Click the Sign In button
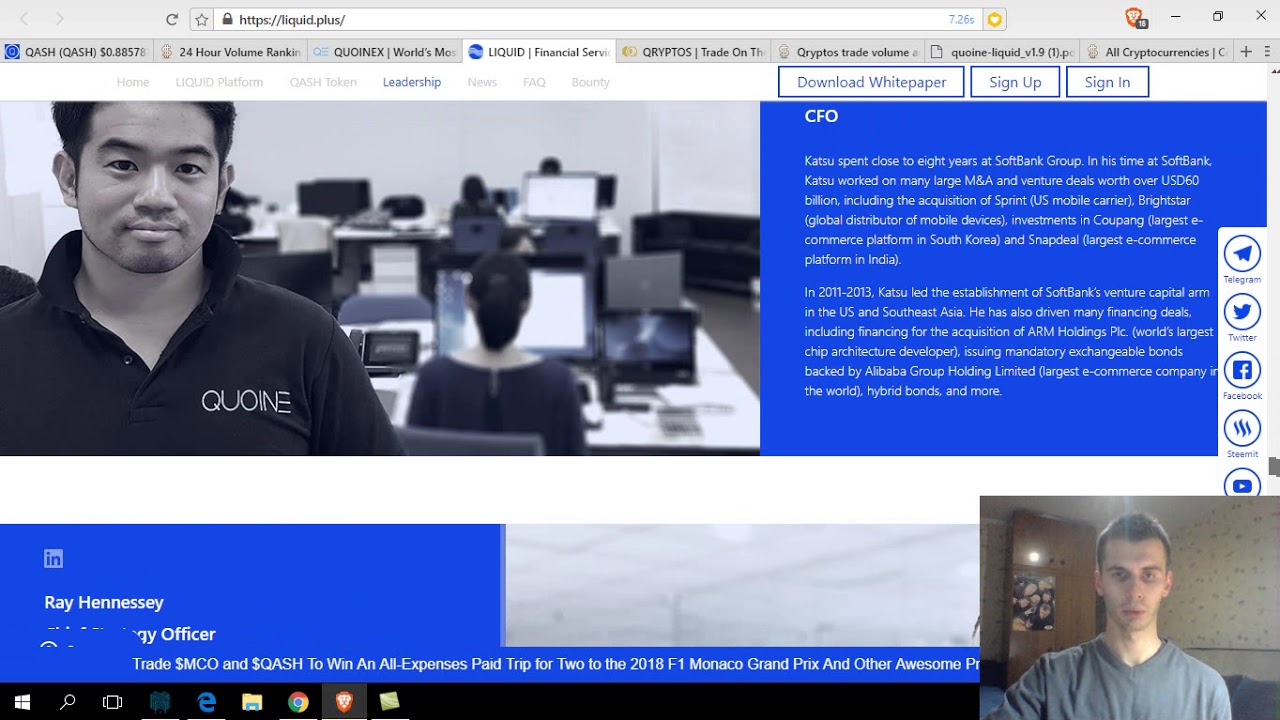 pyautogui.click(x=1107, y=82)
